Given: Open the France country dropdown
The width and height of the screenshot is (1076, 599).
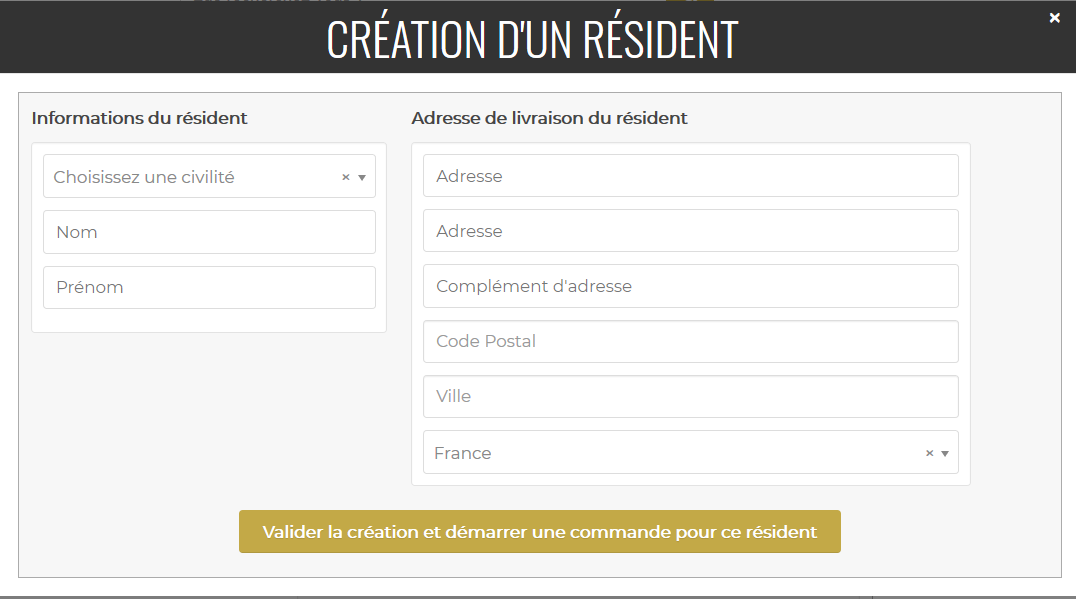Looking at the screenshot, I should [670, 453].
